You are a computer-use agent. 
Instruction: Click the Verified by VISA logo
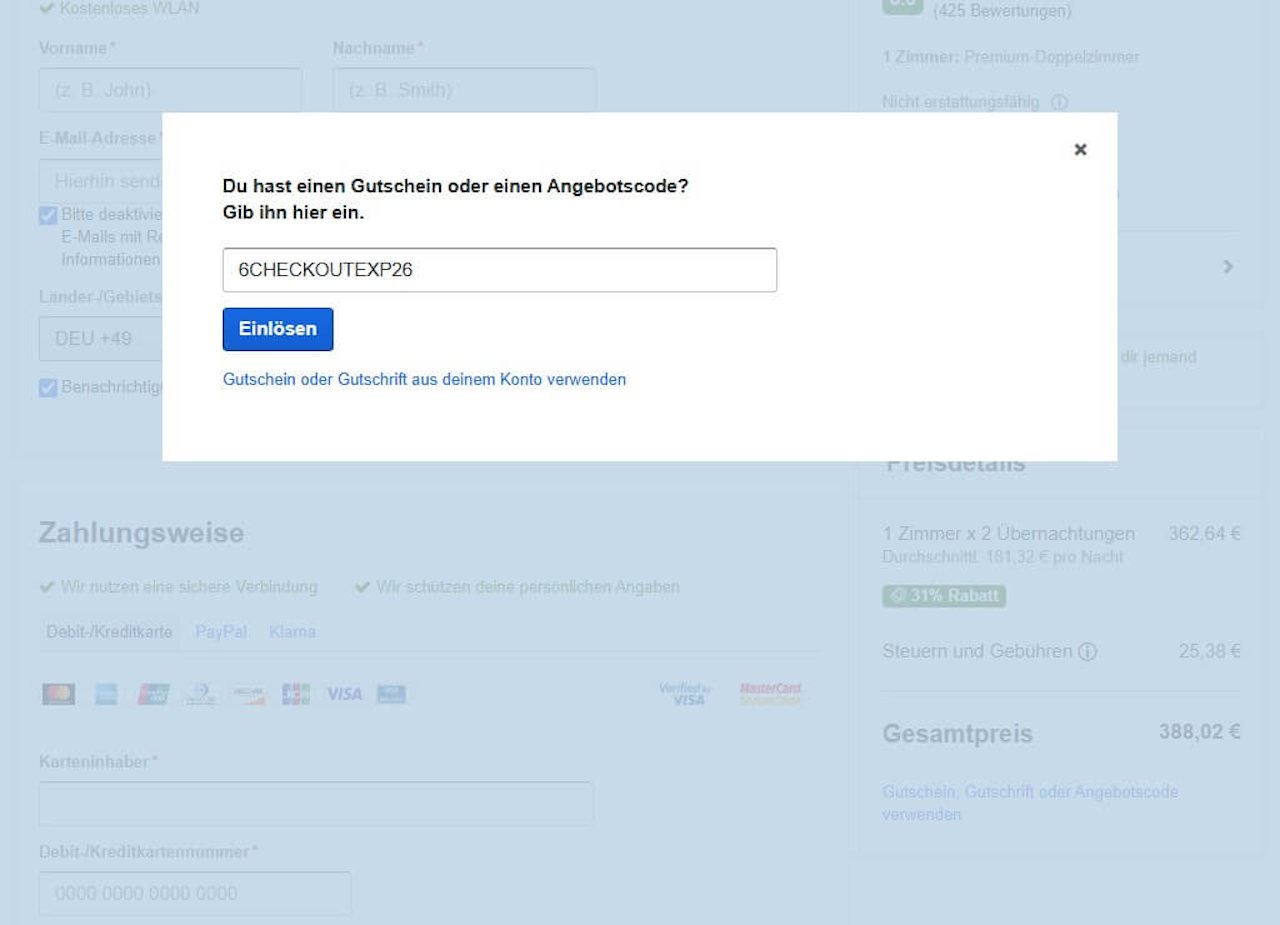(685, 694)
